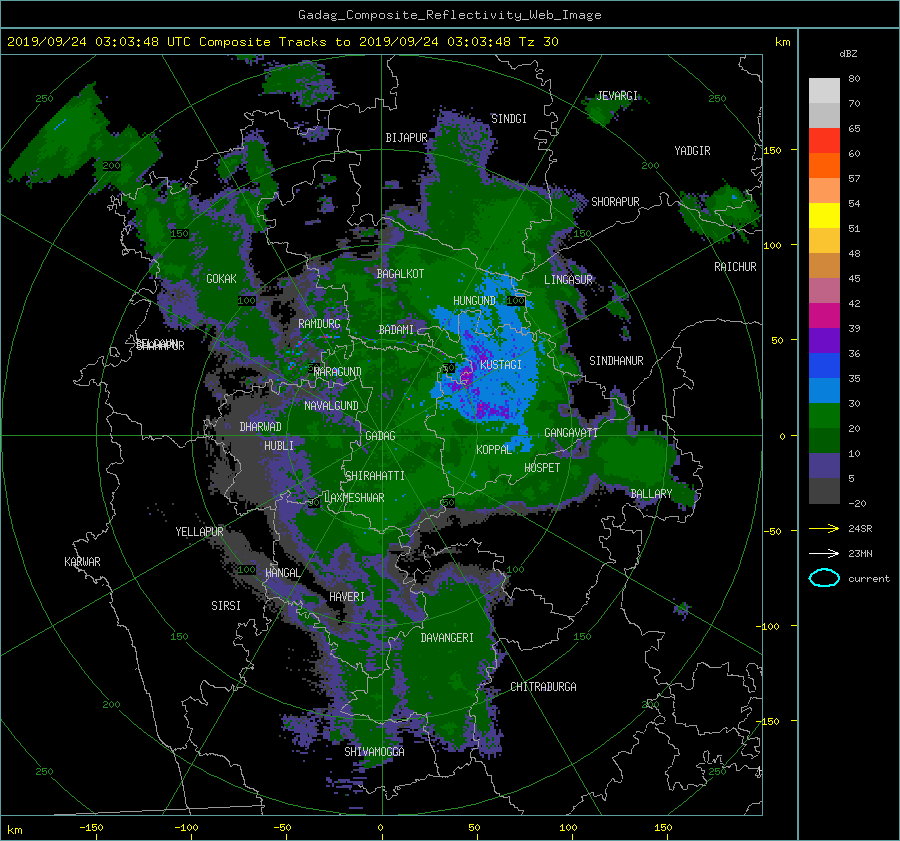Image resolution: width=900 pixels, height=841 pixels.
Task: Click the -150 tick on bottom axis
Action: tap(91, 828)
